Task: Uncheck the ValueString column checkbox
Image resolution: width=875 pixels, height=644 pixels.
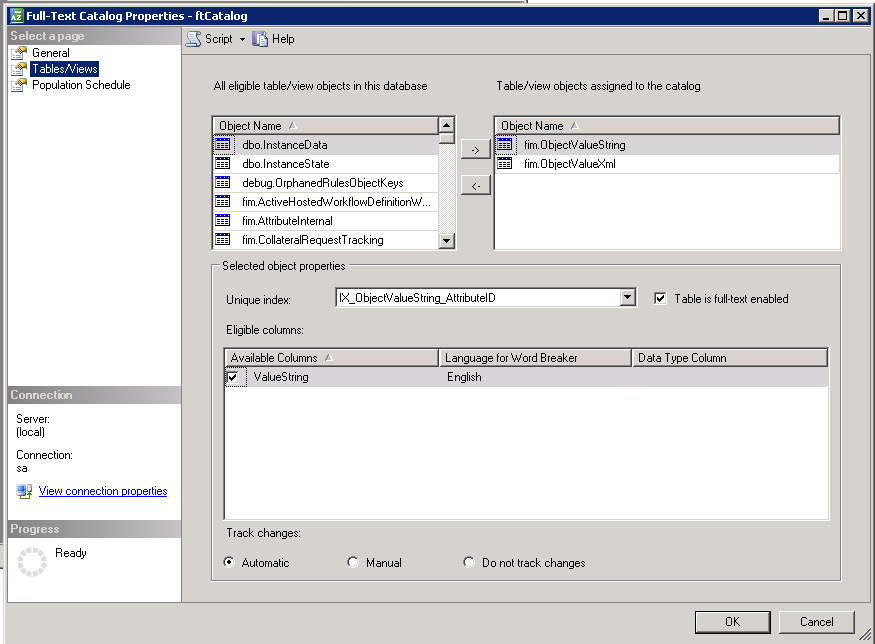Action: point(233,377)
